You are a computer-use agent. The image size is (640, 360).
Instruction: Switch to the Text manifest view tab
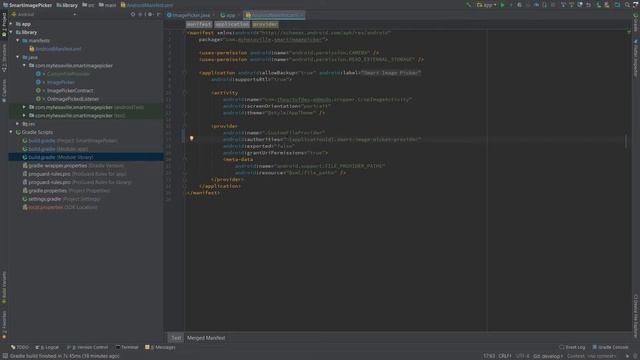click(x=176, y=338)
